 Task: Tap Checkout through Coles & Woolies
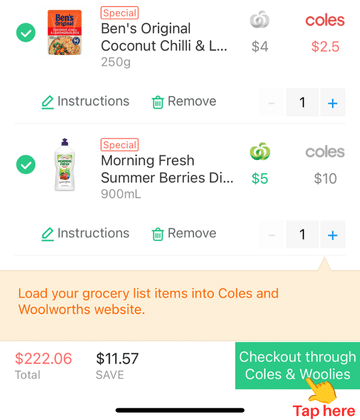tap(298, 365)
